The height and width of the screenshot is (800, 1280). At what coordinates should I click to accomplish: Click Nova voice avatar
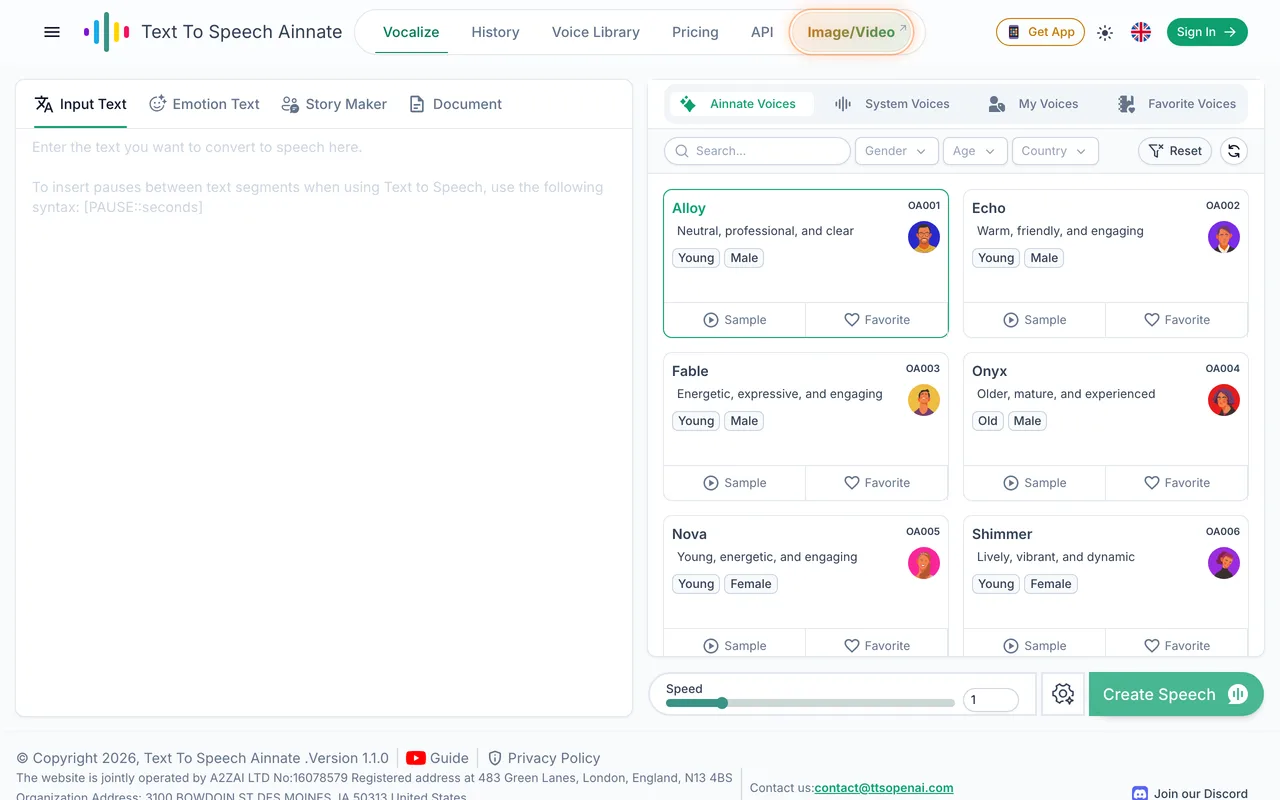pyautogui.click(x=924, y=563)
